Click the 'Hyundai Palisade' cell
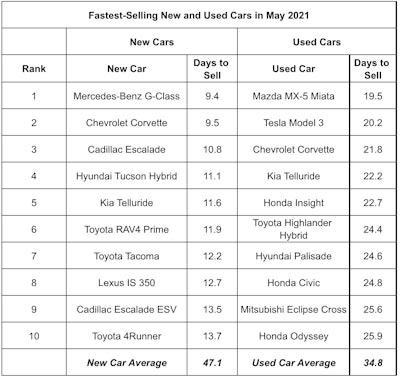The image size is (400, 378). (293, 256)
